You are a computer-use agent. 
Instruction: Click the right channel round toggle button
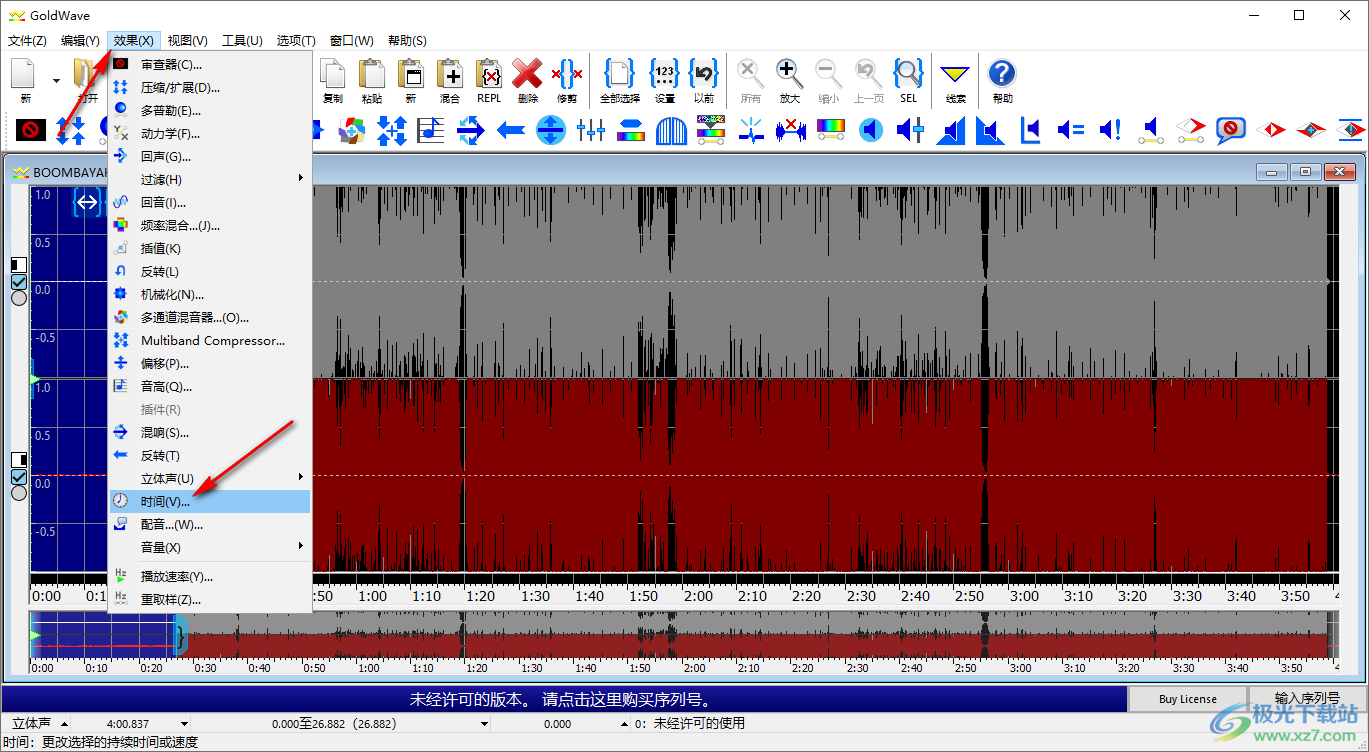pyautogui.click(x=19, y=492)
